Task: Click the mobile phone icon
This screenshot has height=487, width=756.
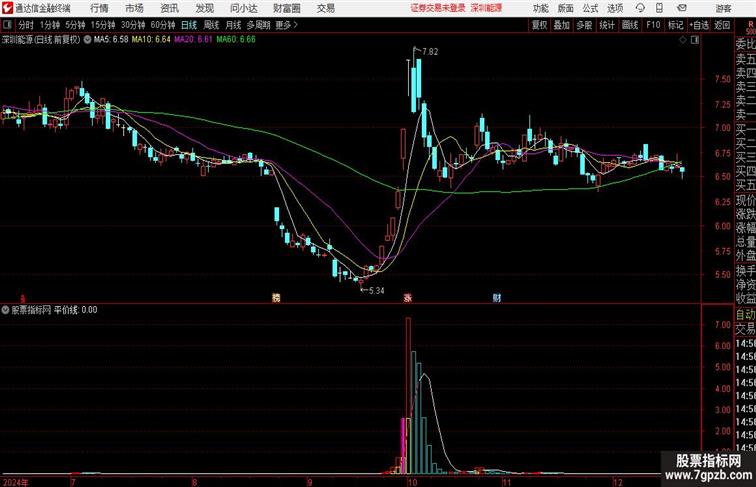Action: 659,8
